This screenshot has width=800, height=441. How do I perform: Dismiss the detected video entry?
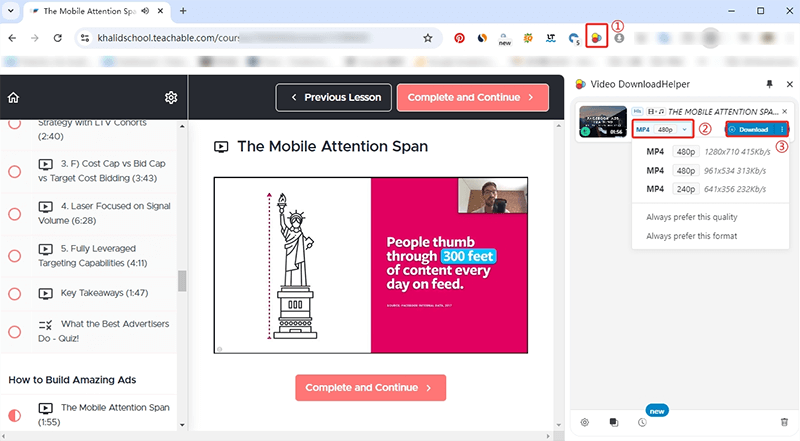pyautogui.click(x=785, y=111)
